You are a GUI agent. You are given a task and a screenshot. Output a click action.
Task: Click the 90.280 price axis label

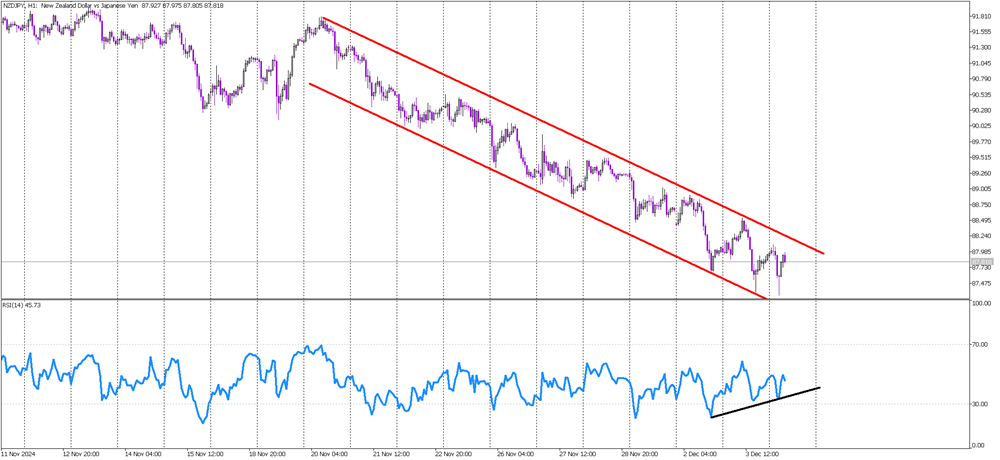tap(980, 110)
